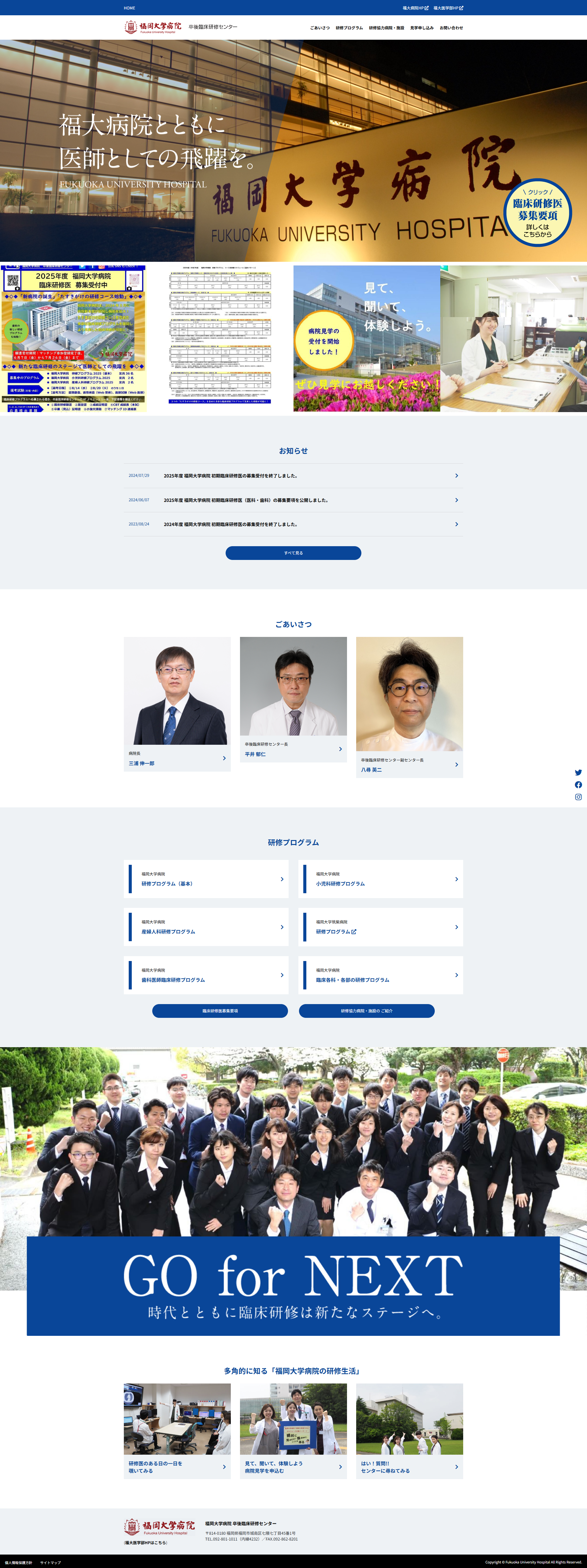587x1568 pixels.
Task: Open the 研修プログラム navigation menu item
Action: point(349,28)
